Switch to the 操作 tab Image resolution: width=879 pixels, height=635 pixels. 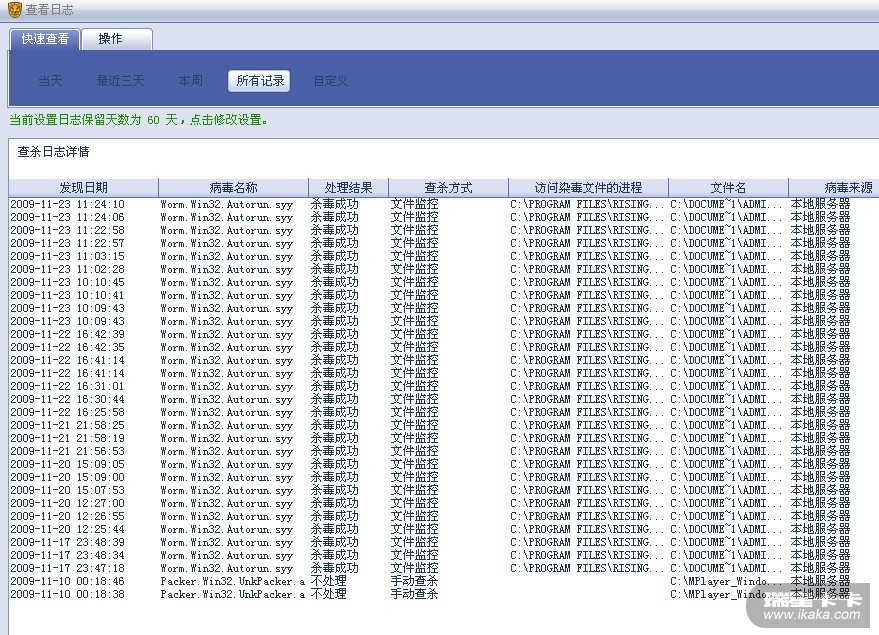(x=110, y=39)
